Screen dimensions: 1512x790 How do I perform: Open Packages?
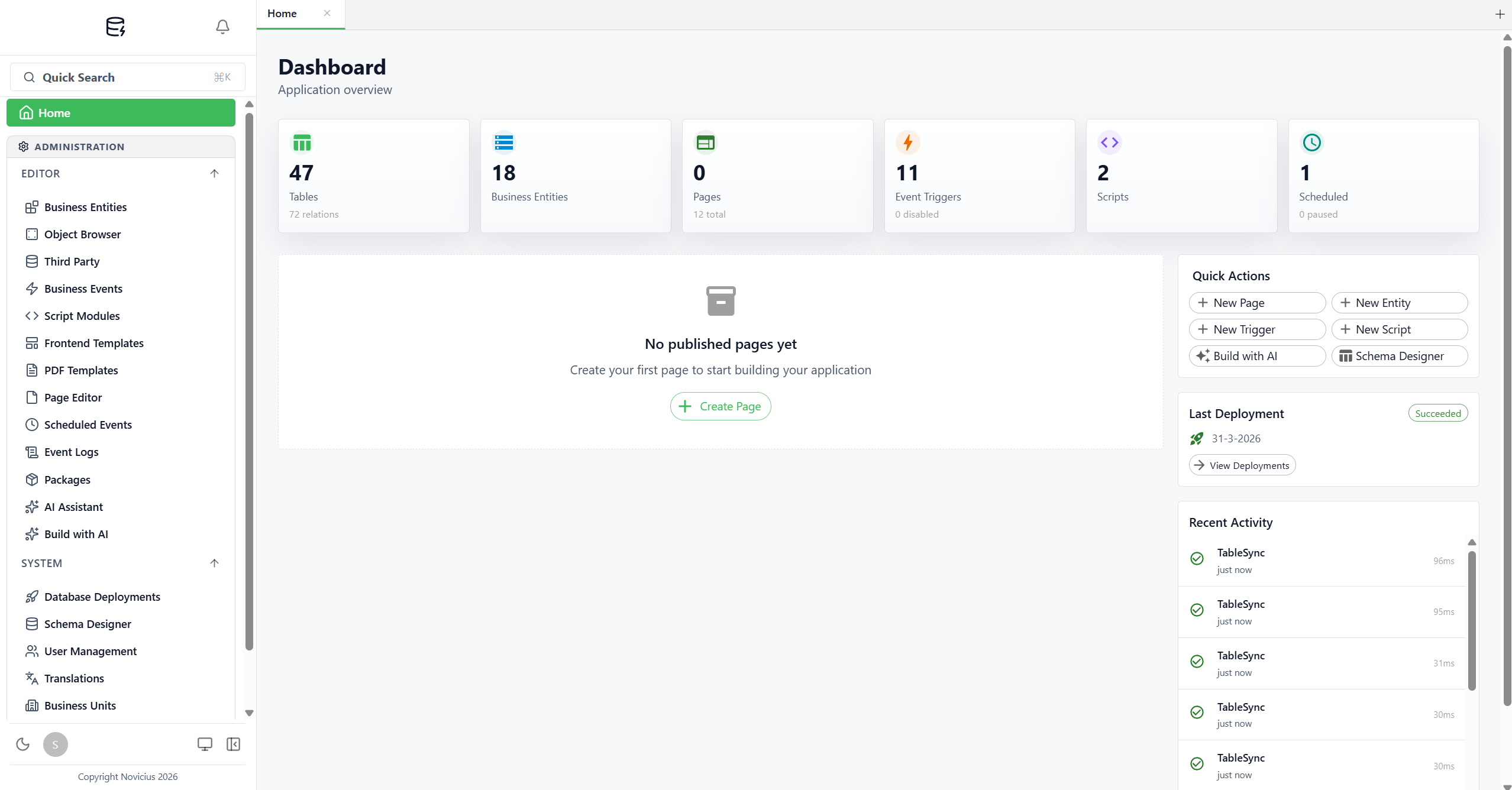point(121,480)
